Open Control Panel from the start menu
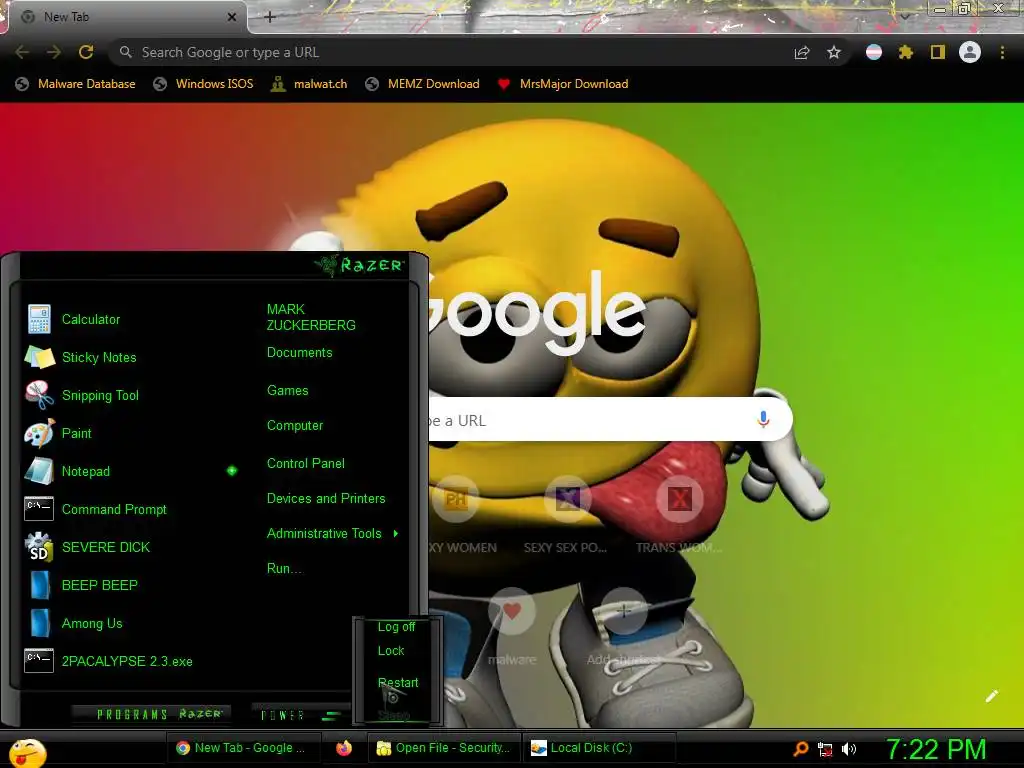Screen dimensions: 1024x768 (306, 464)
